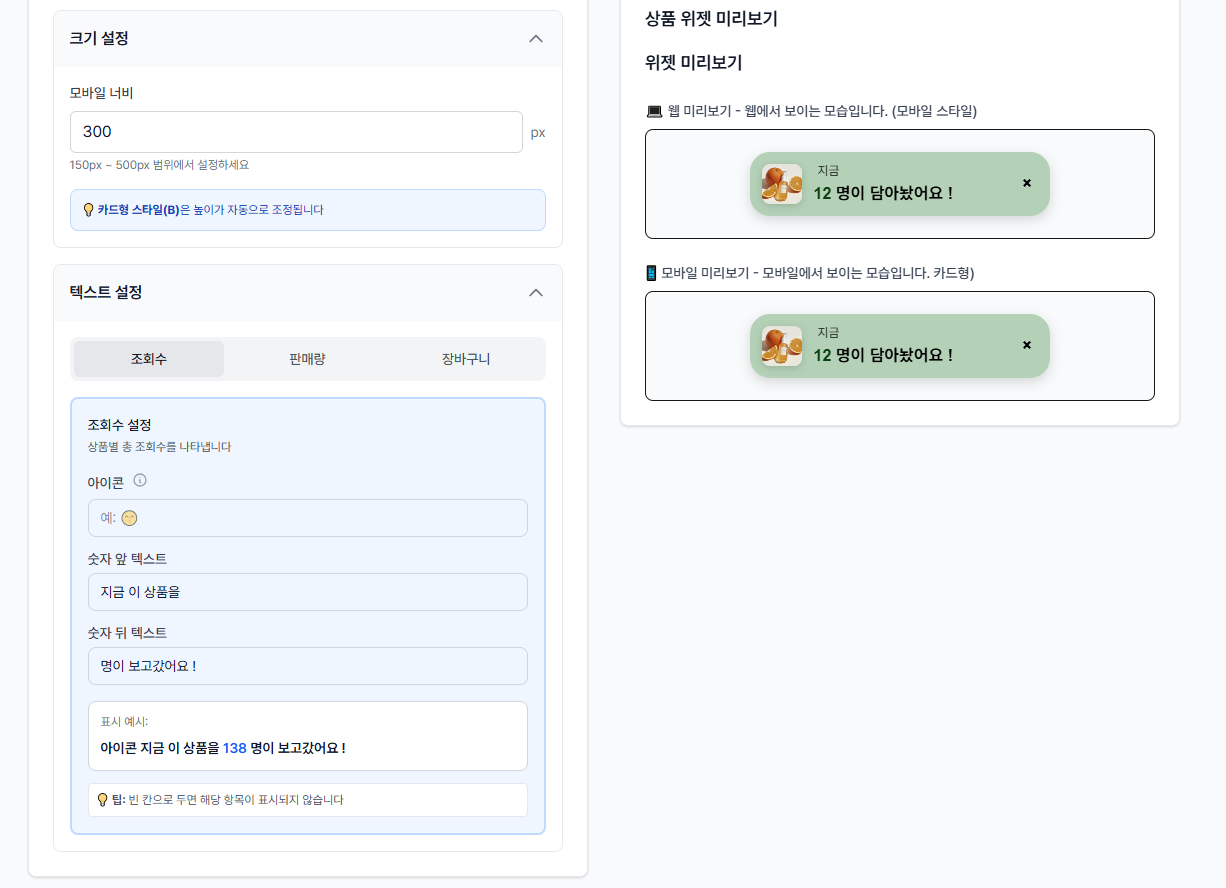This screenshot has width=1226, height=888.
Task: Click the fruit thumbnail in web preview
Action: click(782, 184)
